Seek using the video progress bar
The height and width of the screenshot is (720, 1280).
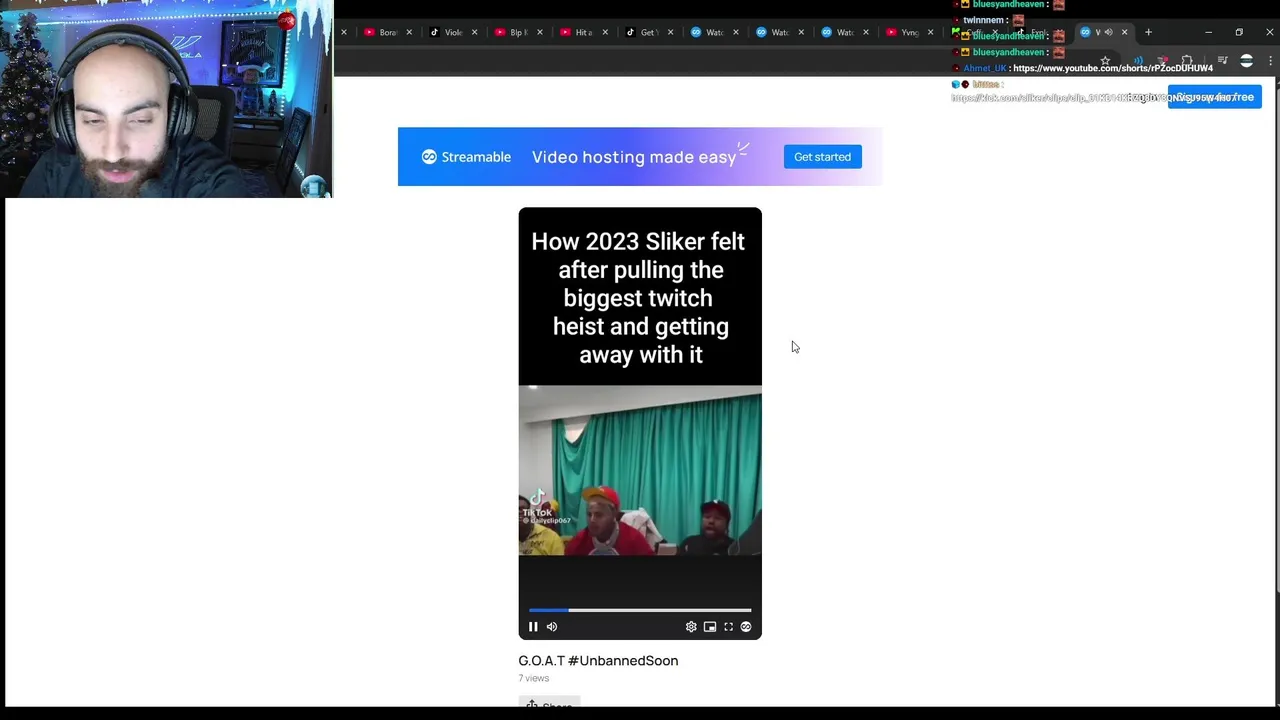pyautogui.click(x=640, y=609)
